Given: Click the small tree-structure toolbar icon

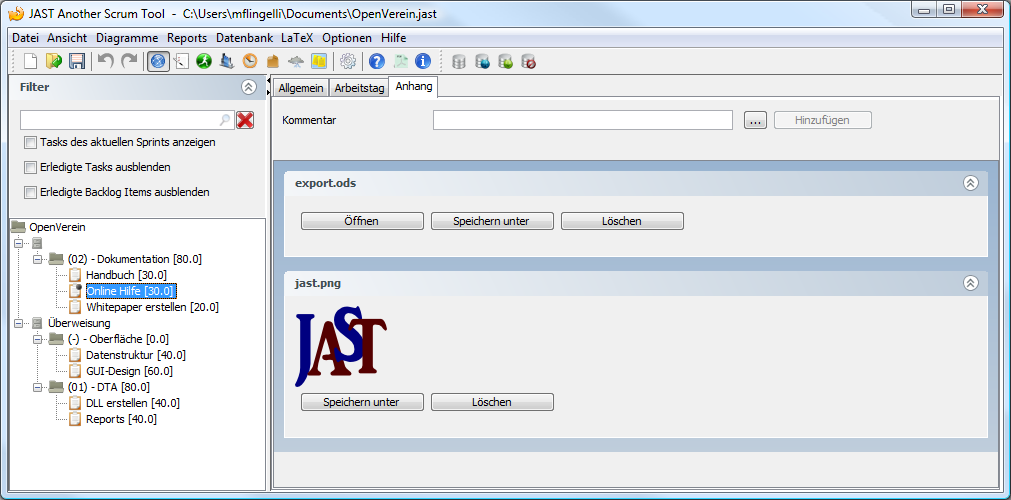Looking at the screenshot, I should [x=181, y=61].
